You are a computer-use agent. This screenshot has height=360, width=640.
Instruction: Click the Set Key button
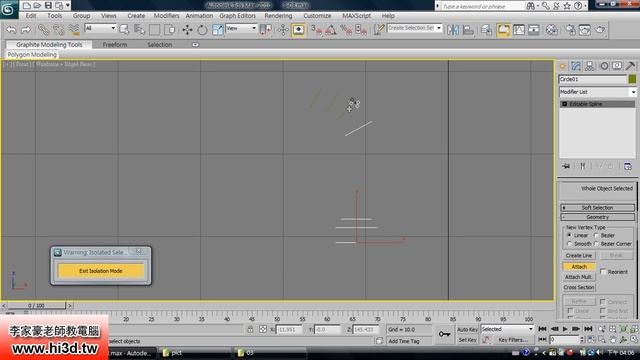pos(467,340)
